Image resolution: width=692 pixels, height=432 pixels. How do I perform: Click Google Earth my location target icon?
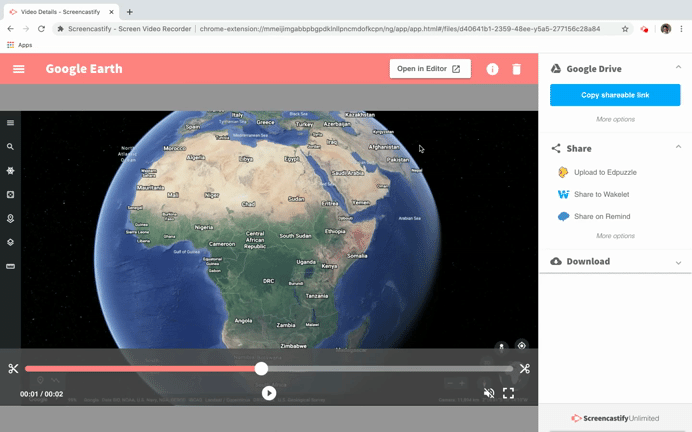tap(522, 346)
